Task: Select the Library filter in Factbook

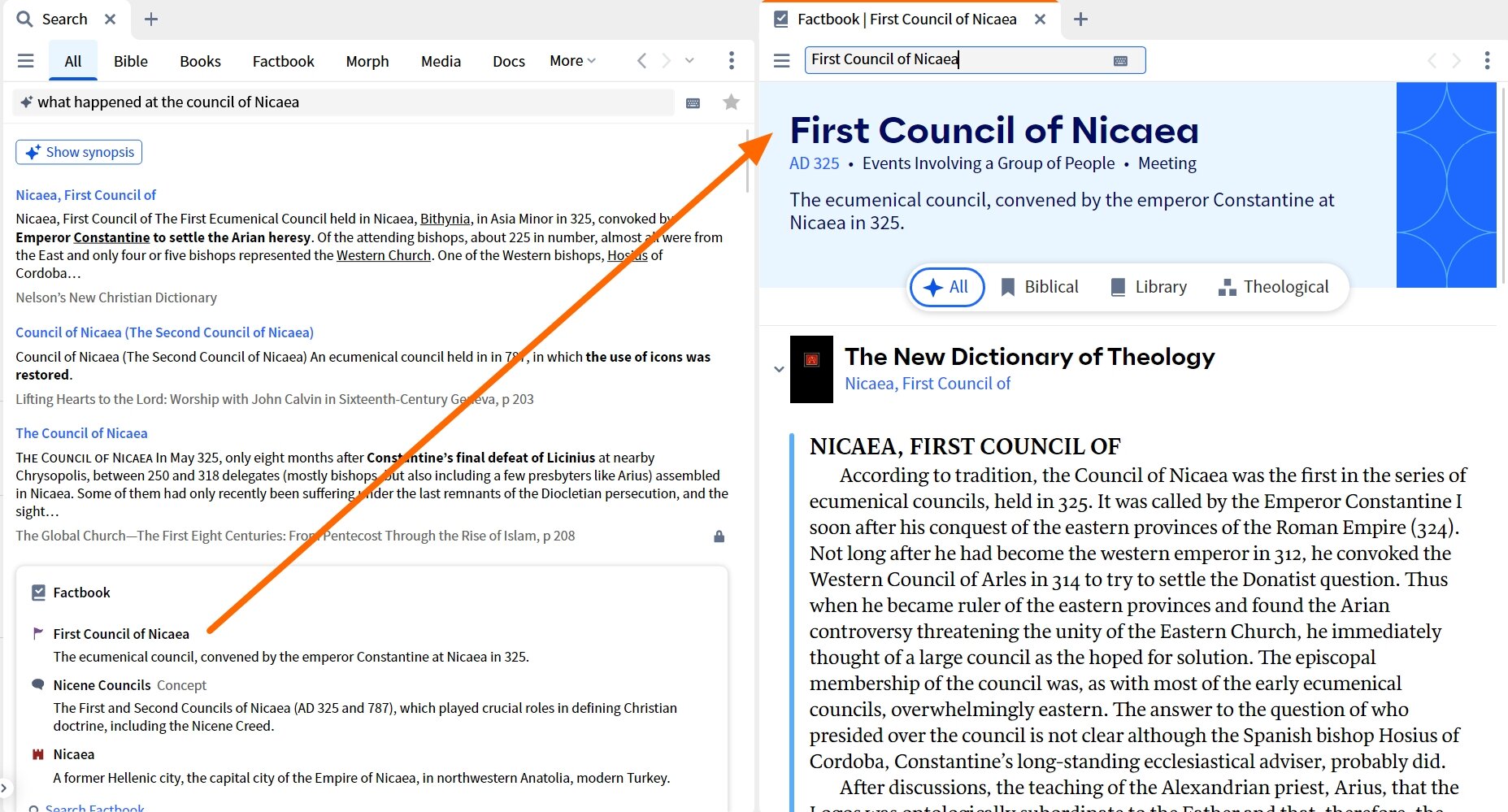Action: click(1149, 287)
